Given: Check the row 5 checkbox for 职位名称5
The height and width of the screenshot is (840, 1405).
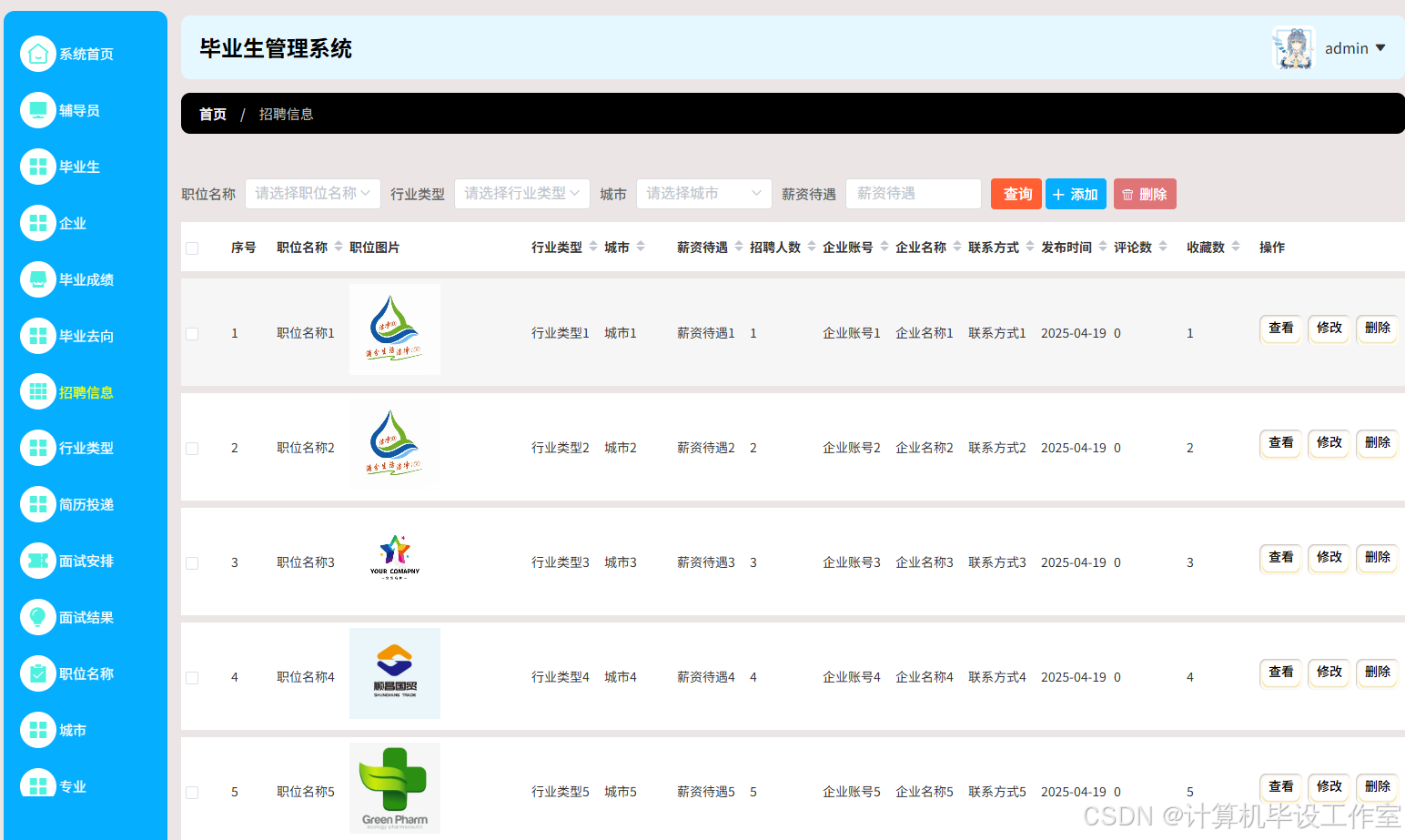Looking at the screenshot, I should point(192,793).
